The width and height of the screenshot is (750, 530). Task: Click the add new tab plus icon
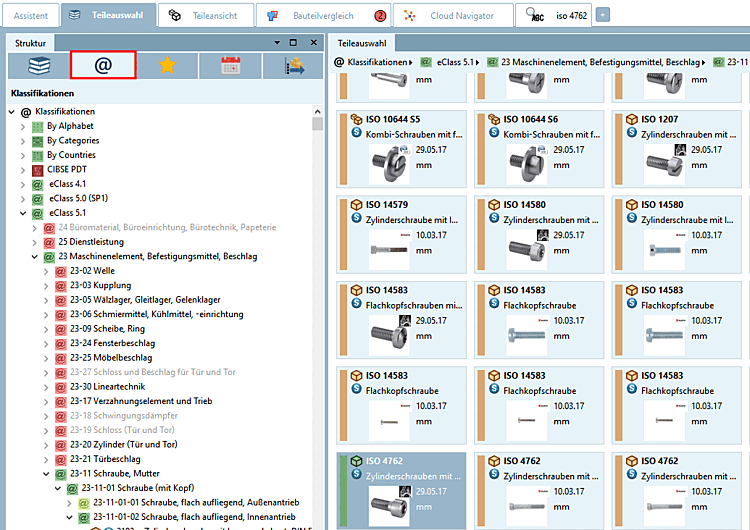pos(602,15)
